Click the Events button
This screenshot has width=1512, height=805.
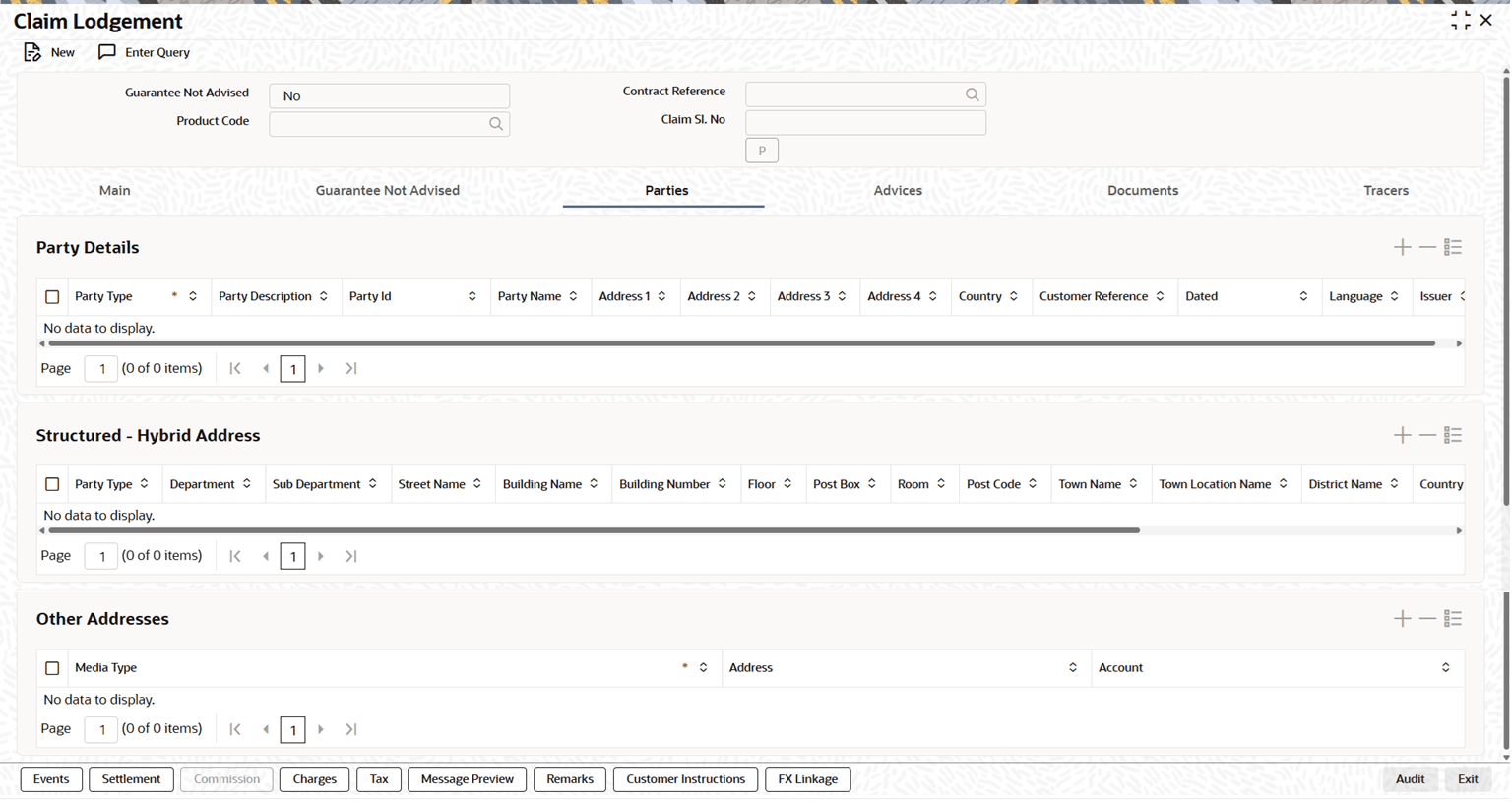tap(51, 779)
